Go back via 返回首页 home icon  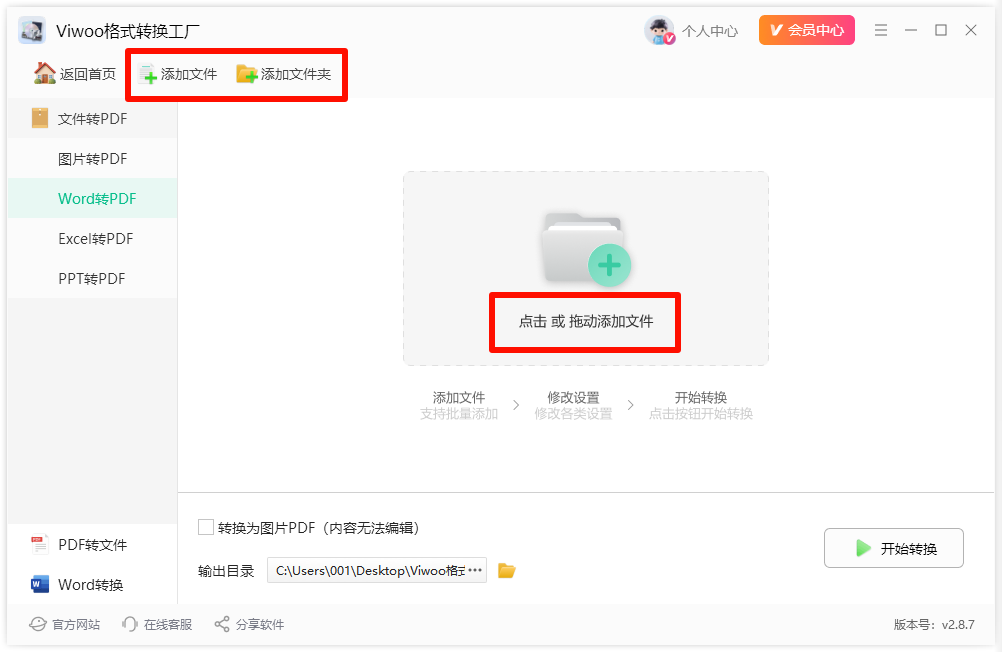[x=44, y=74]
